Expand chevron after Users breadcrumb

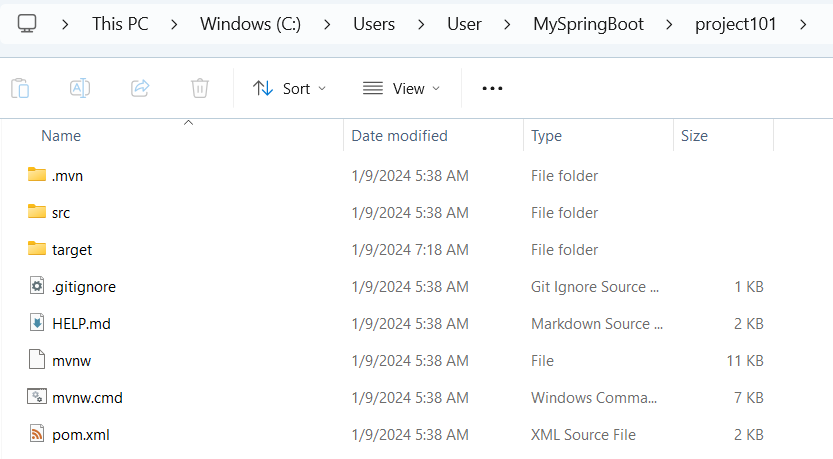(x=421, y=24)
